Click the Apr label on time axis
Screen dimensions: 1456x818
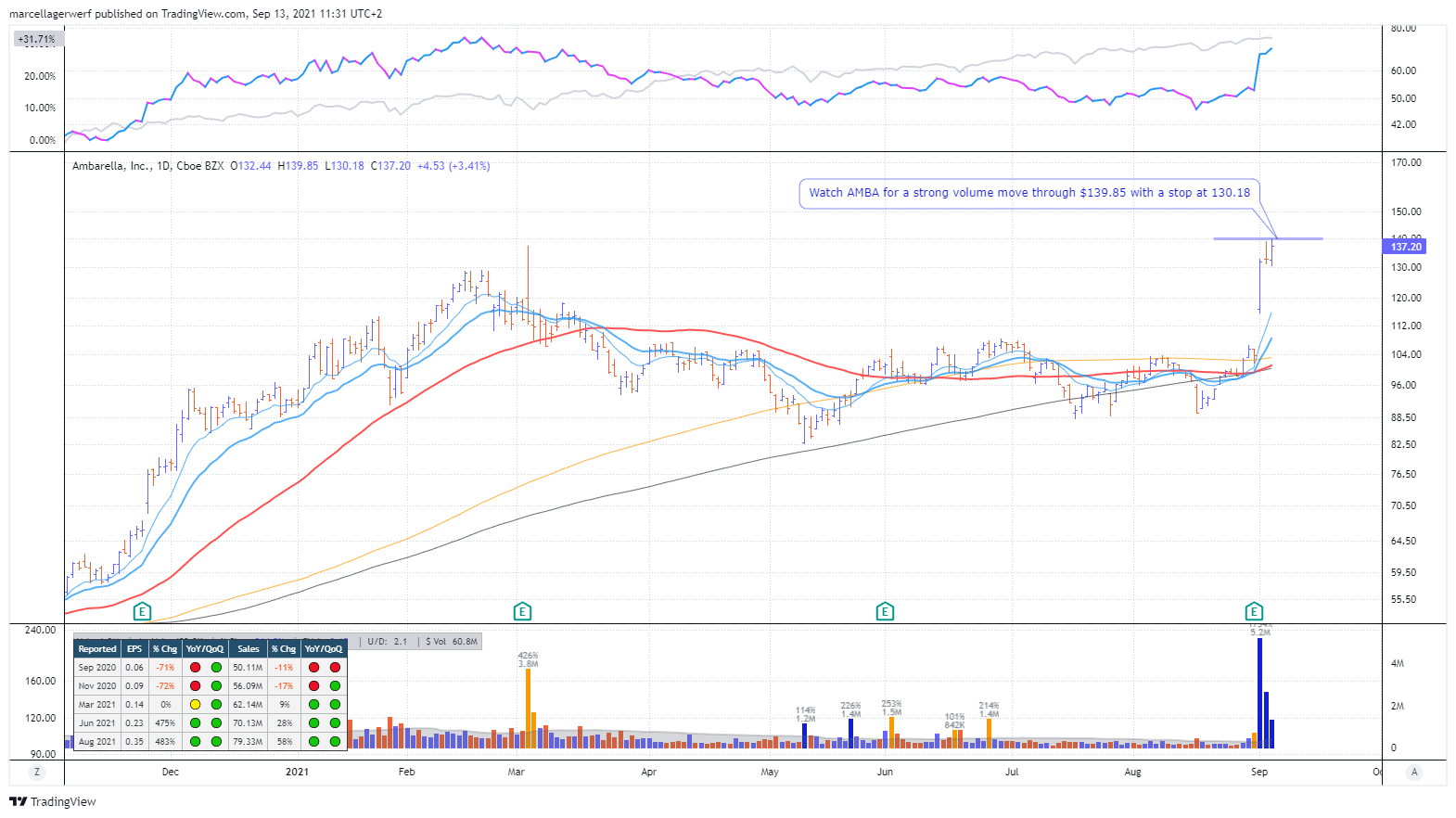coord(648,772)
